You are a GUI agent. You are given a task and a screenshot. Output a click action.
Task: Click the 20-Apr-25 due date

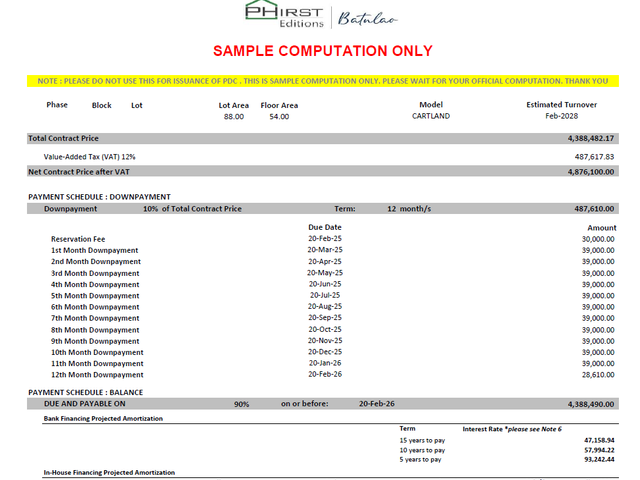coord(325,262)
